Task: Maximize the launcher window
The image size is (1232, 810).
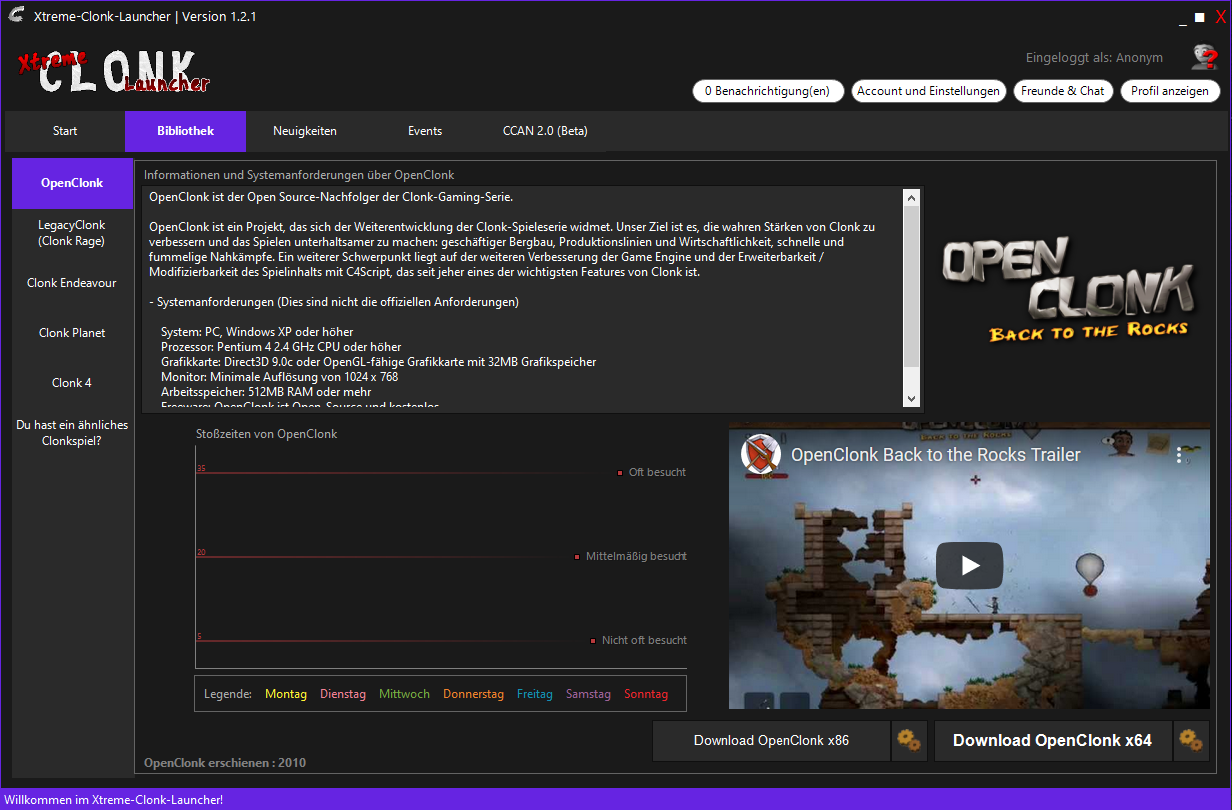Action: tap(1199, 17)
